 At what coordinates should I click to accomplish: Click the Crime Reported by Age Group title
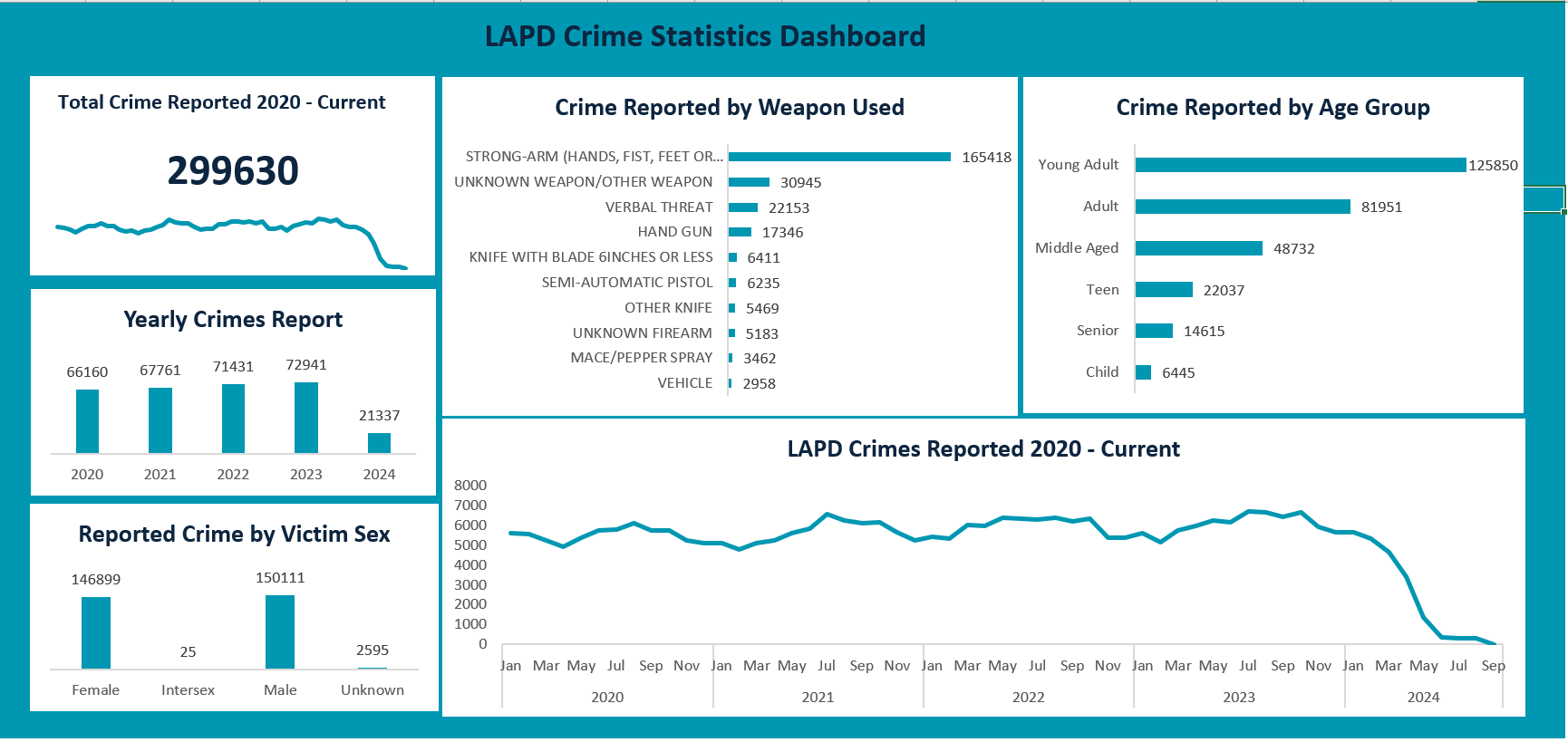[x=1273, y=108]
